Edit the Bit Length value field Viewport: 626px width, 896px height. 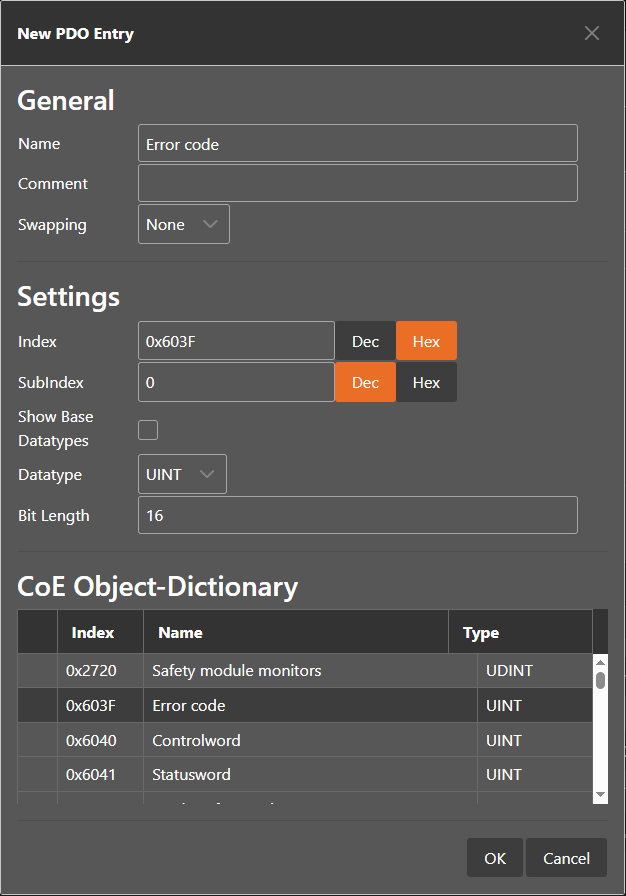tap(357, 515)
